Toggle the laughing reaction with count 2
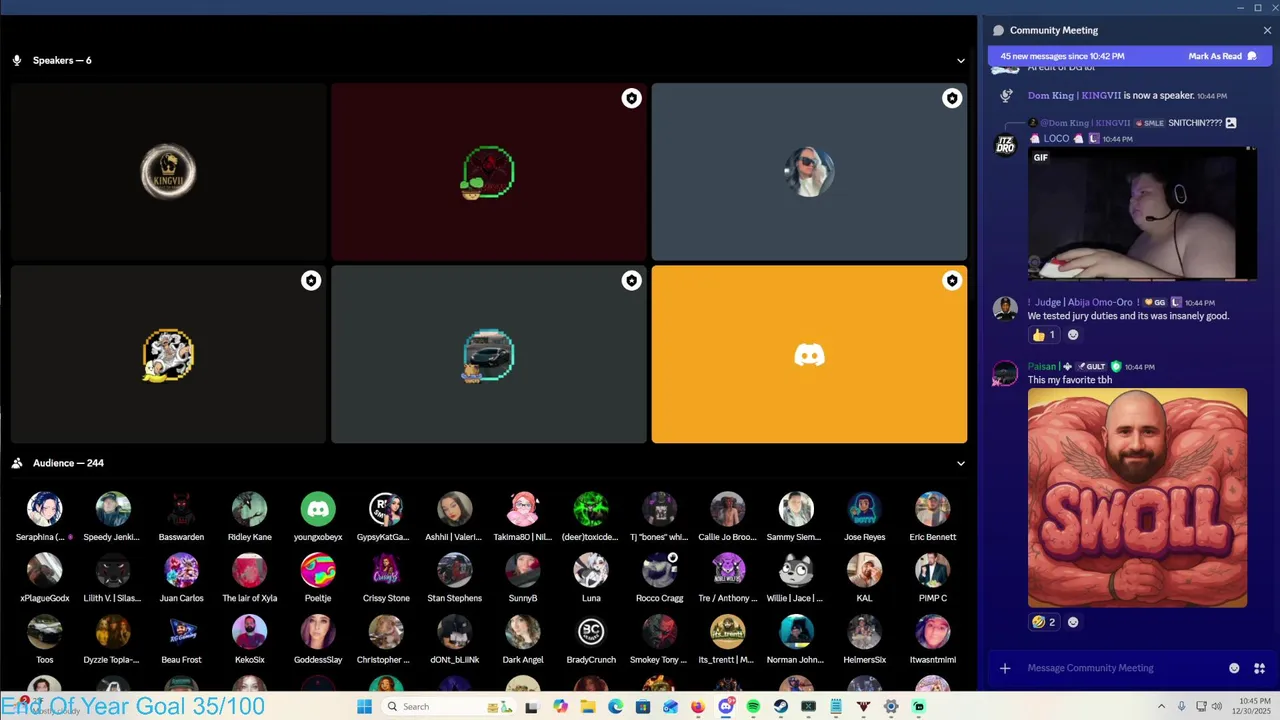The width and height of the screenshot is (1280, 720). coord(1044,622)
